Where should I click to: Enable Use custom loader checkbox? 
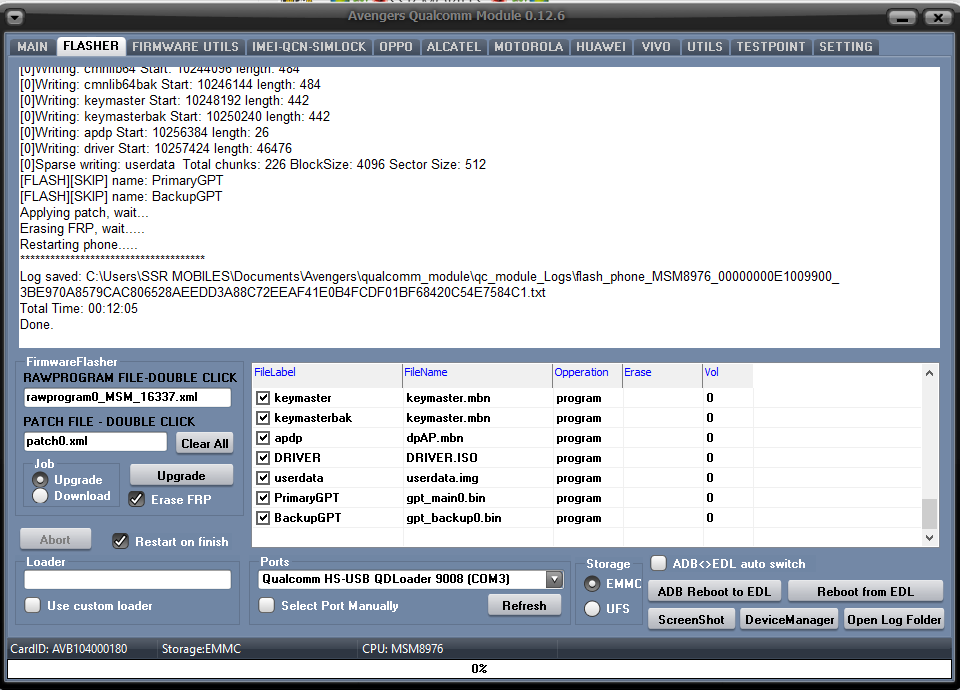tap(32, 606)
